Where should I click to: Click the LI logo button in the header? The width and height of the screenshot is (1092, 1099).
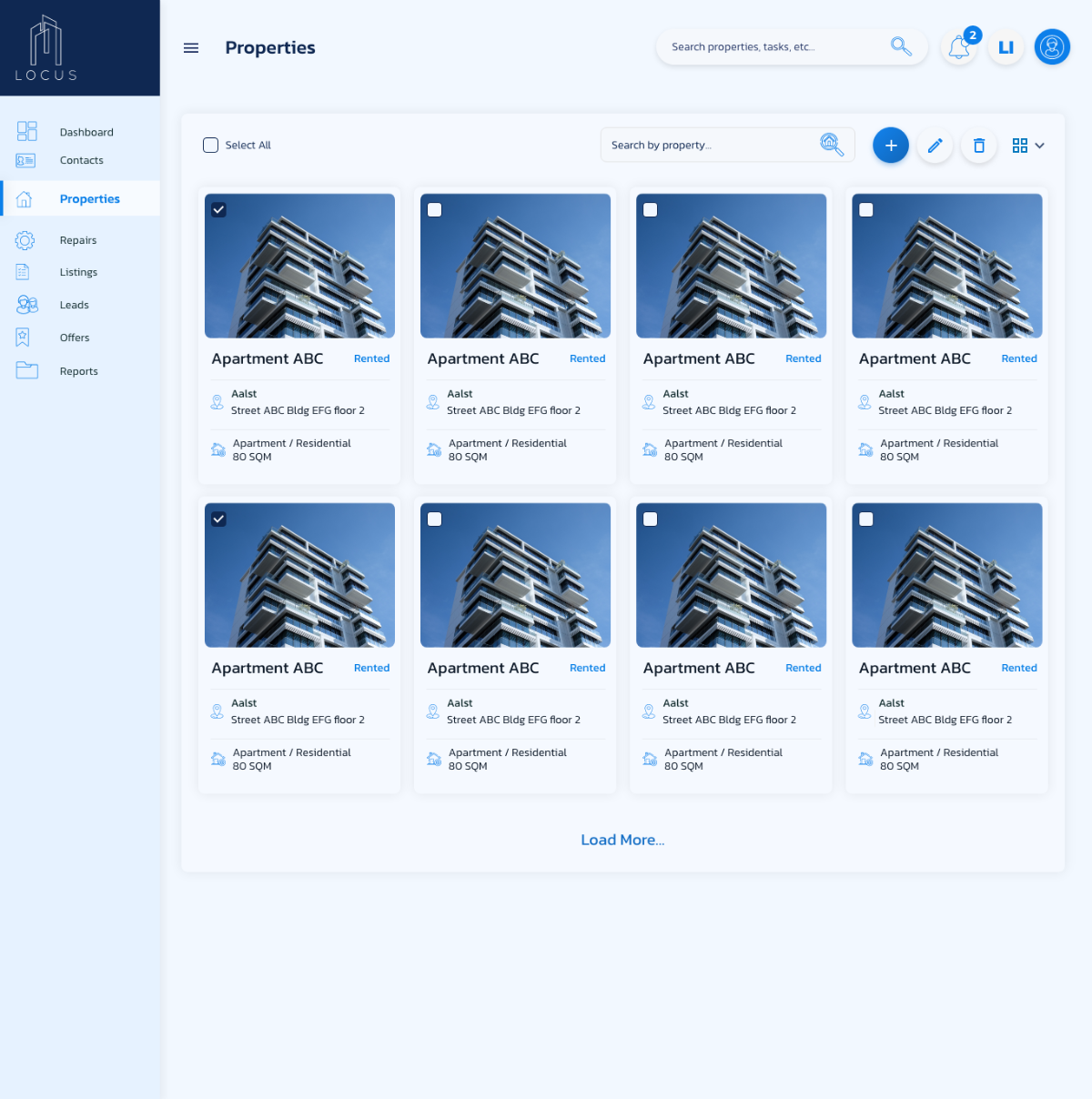coord(1006,47)
